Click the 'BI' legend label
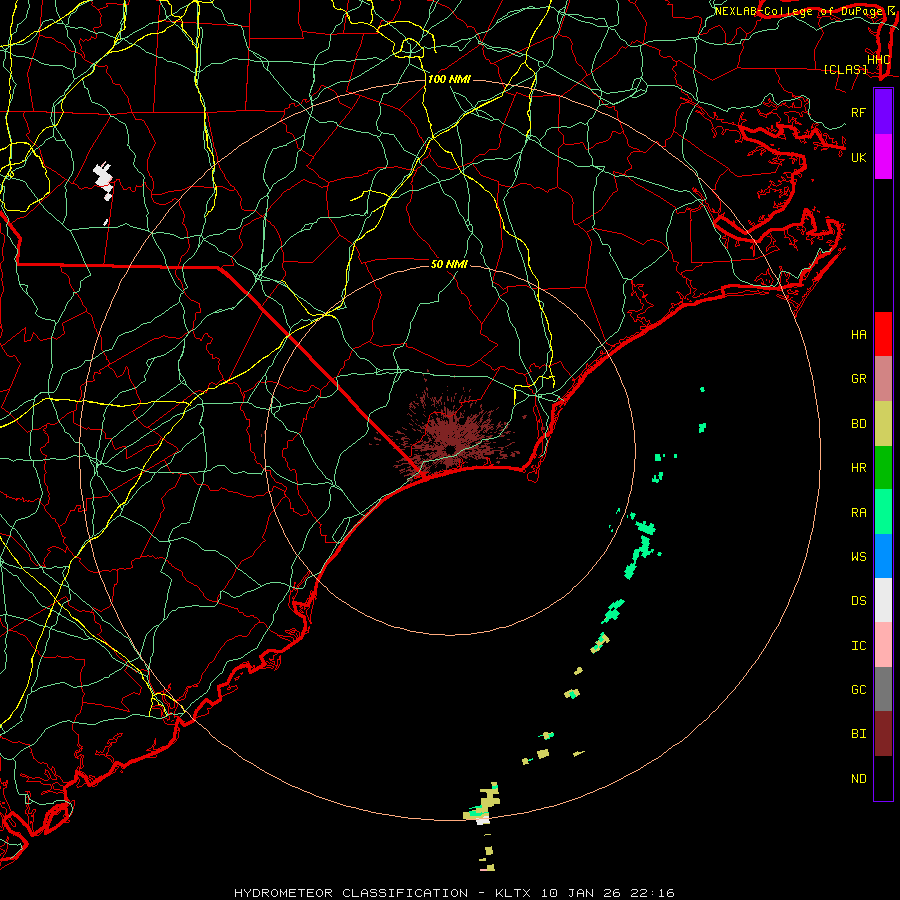 click(x=858, y=734)
